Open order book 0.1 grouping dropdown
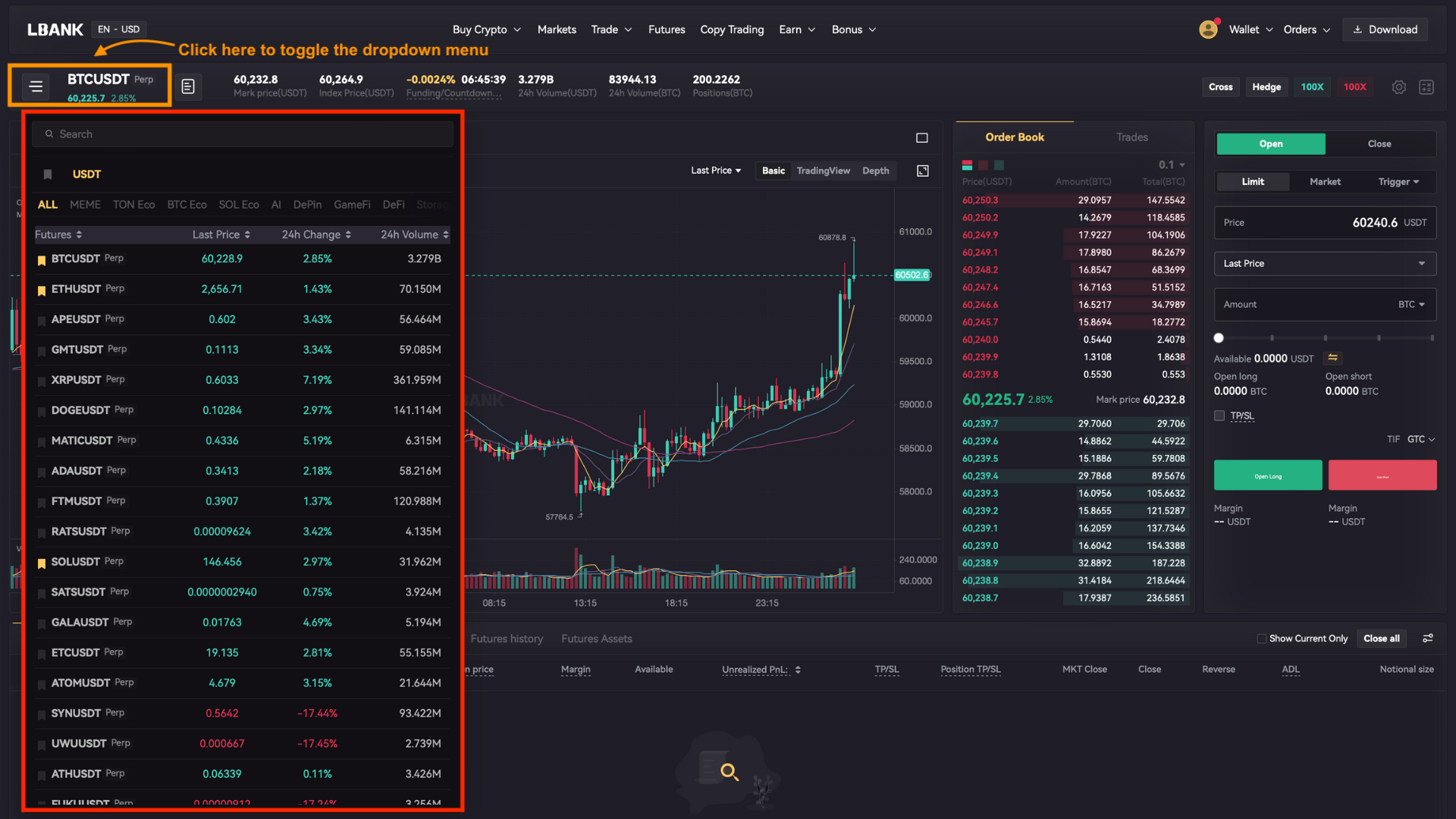The height and width of the screenshot is (819, 1456). (x=1171, y=165)
